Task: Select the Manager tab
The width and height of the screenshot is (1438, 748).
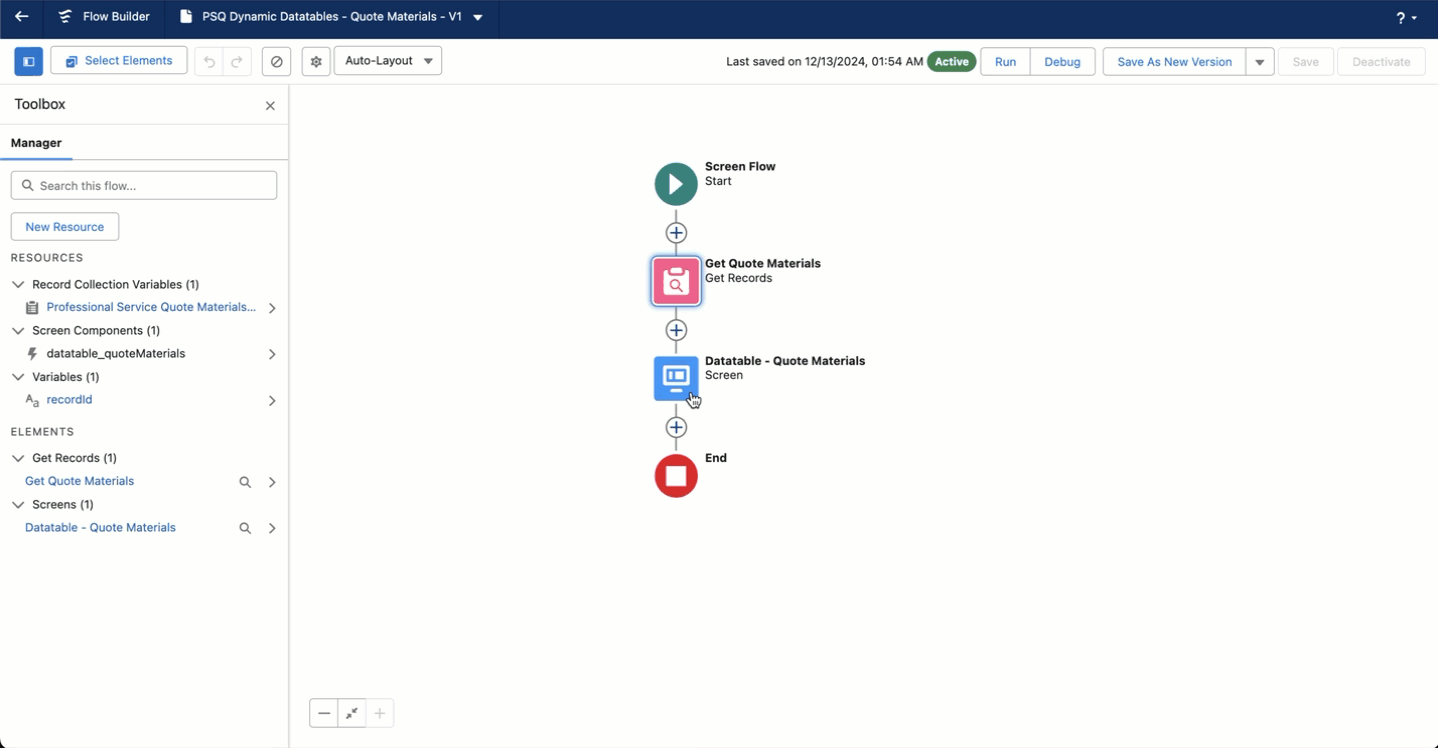Action: (x=36, y=143)
